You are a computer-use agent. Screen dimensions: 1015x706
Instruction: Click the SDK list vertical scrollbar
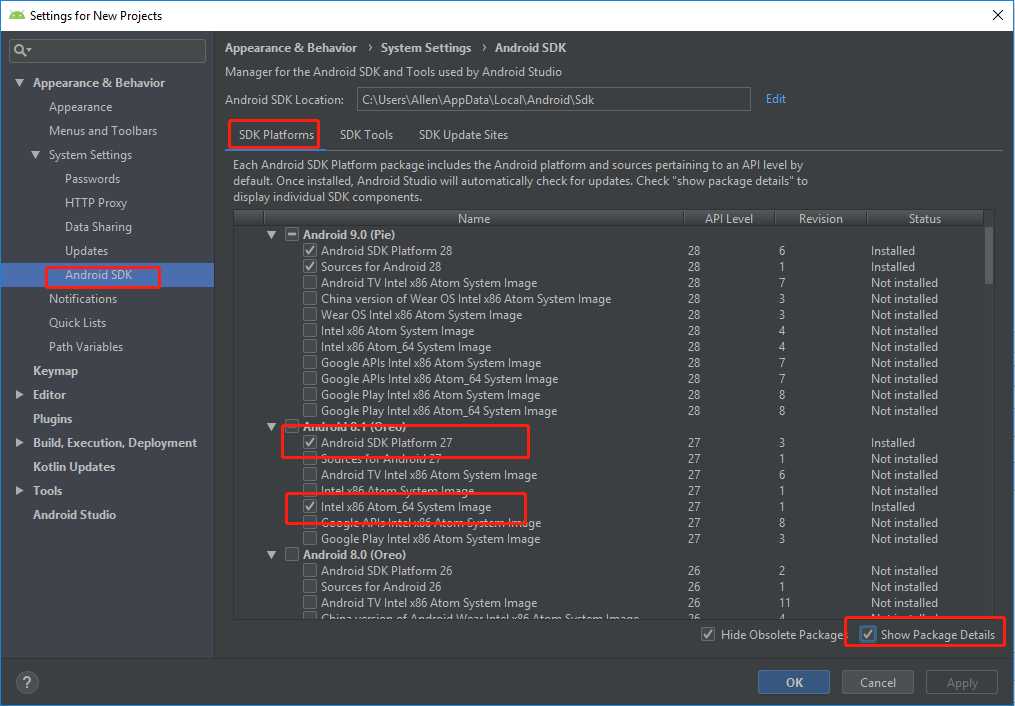[988, 256]
